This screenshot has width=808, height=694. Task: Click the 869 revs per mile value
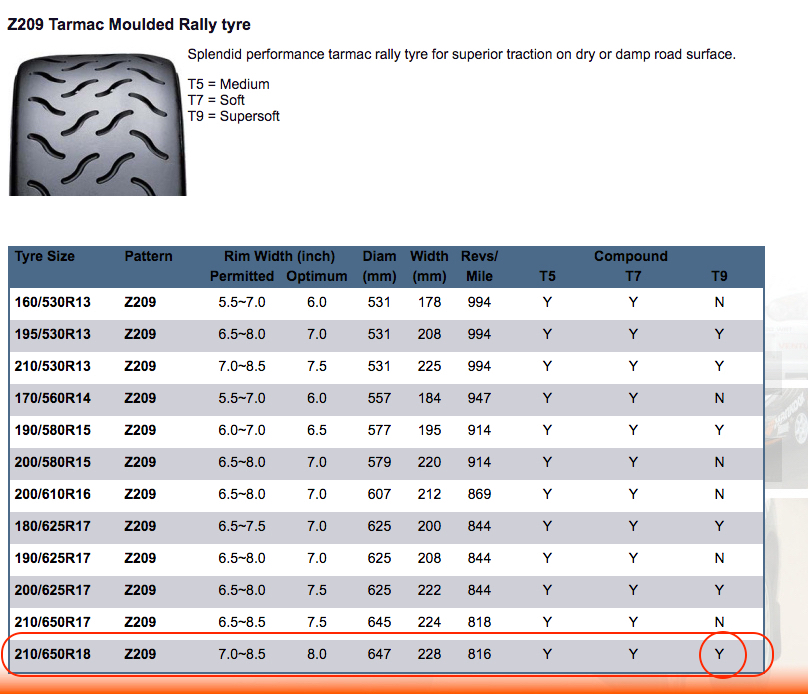coord(479,494)
